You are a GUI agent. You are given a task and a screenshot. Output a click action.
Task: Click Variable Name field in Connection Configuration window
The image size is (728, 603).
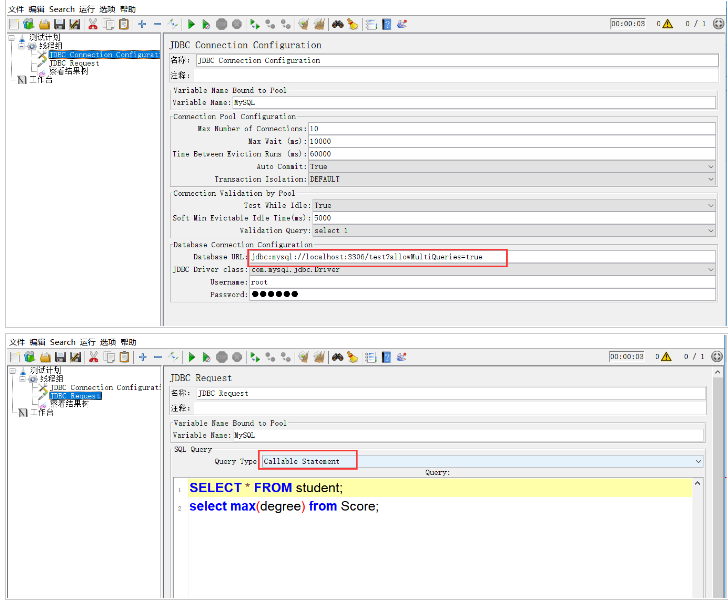coord(474,103)
